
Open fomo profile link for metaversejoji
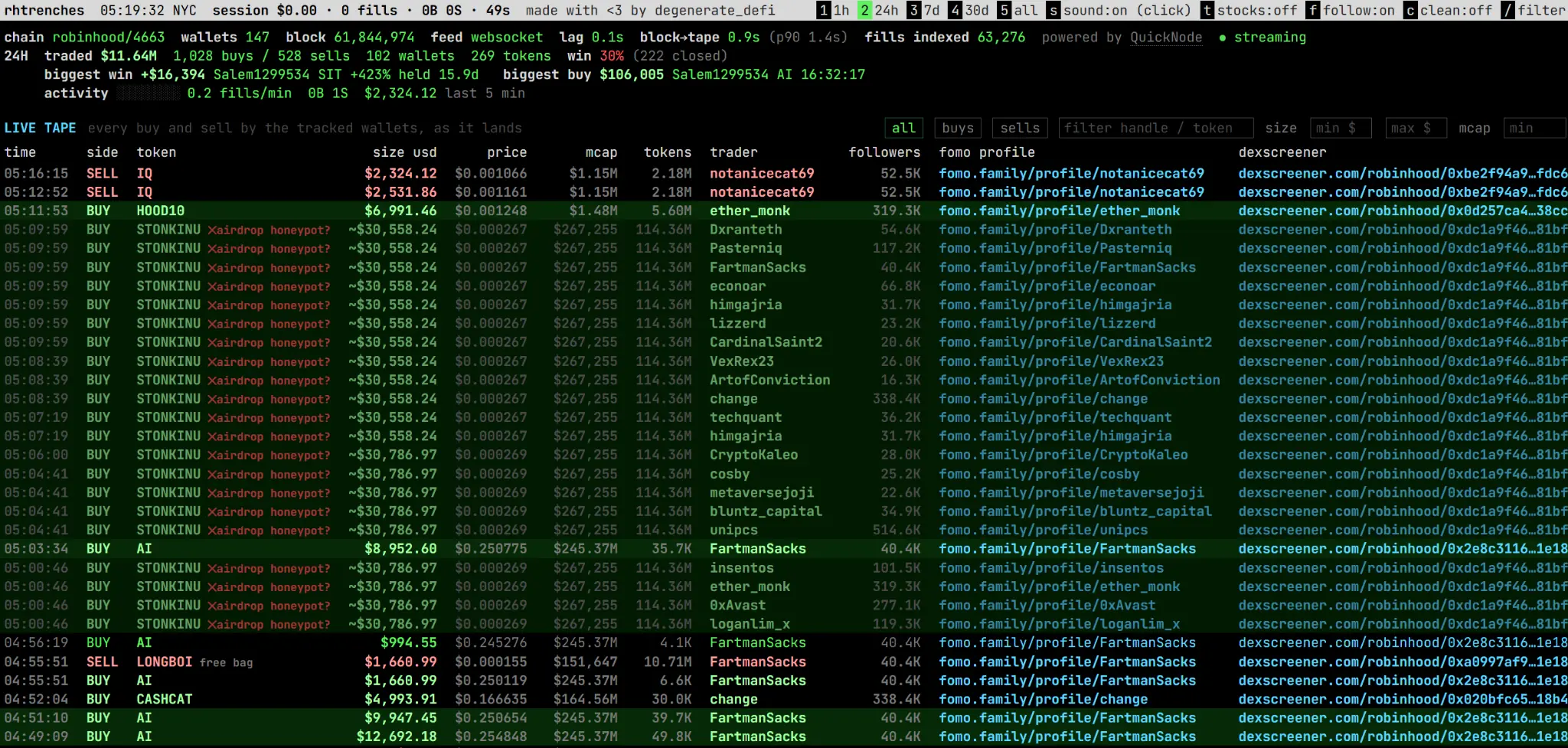click(1071, 492)
